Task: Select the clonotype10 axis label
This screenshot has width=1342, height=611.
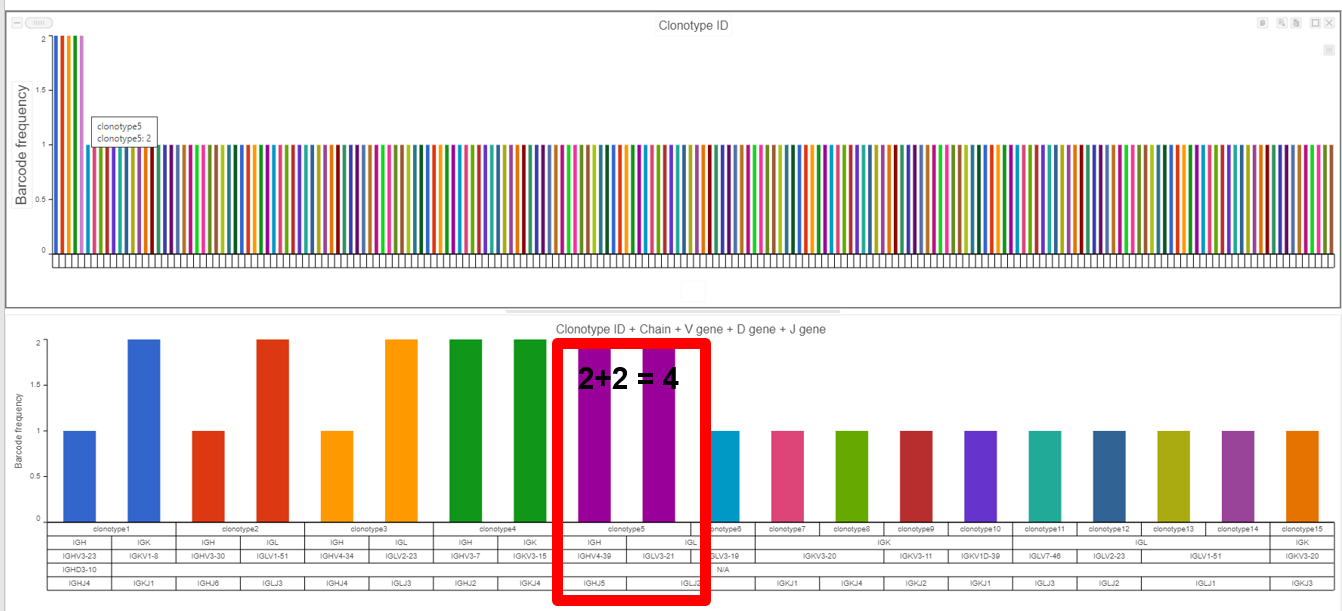Action: 980,528
